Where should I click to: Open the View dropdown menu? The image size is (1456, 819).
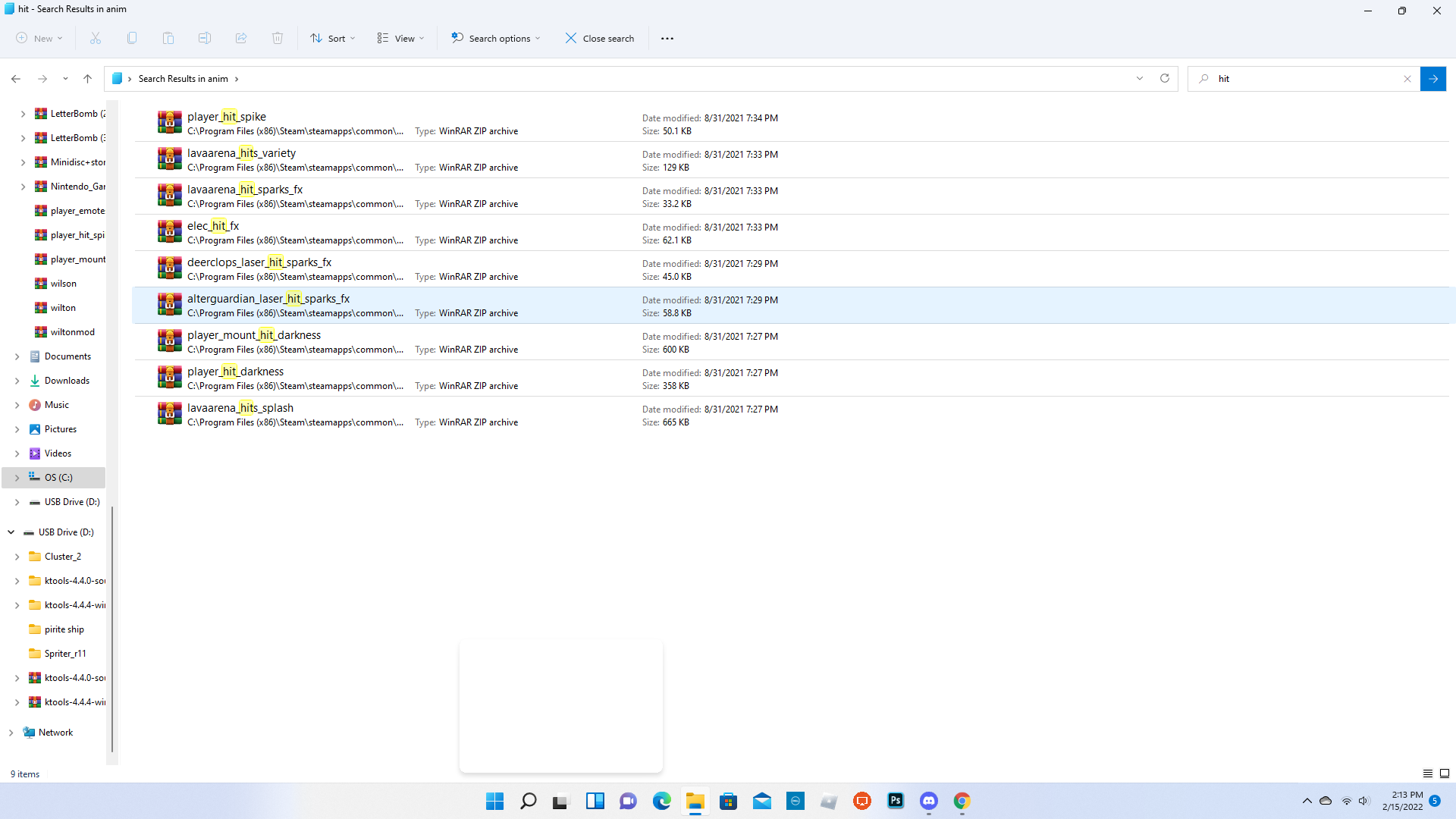(400, 39)
